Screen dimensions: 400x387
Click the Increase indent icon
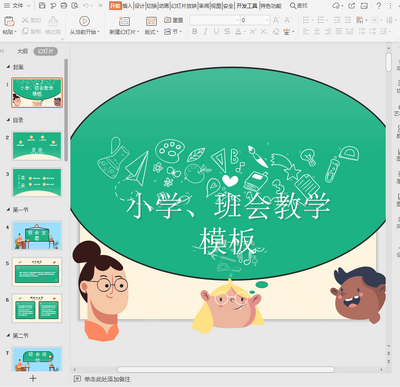pyautogui.click(x=348, y=20)
